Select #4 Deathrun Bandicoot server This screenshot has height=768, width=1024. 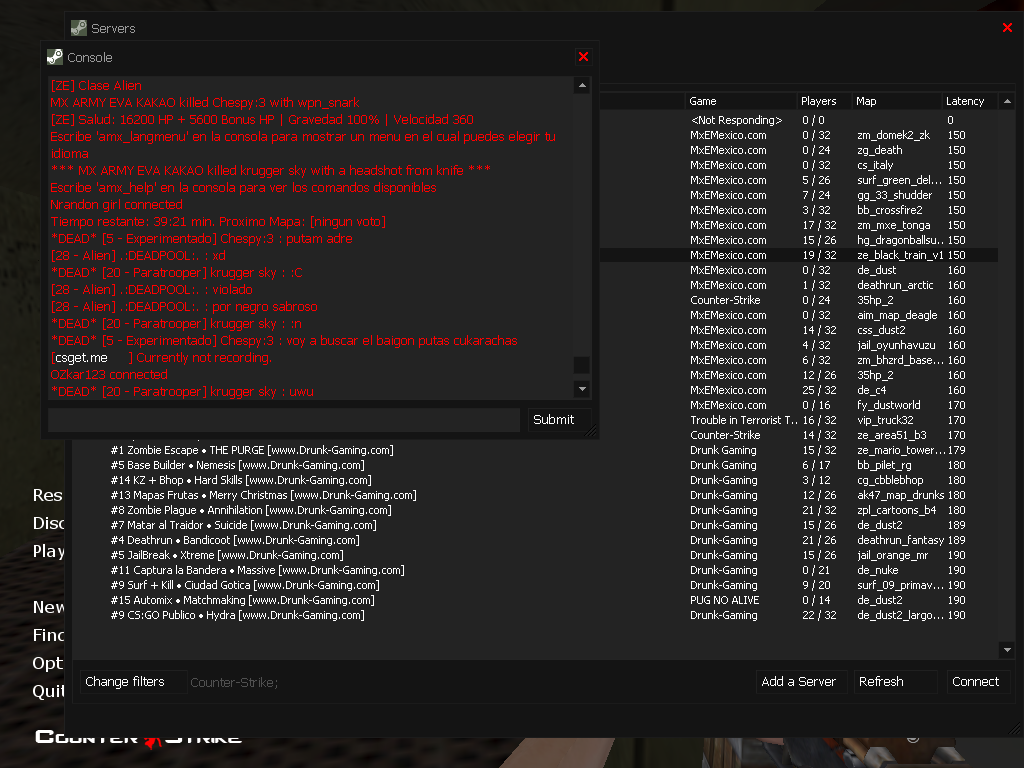[536, 541]
